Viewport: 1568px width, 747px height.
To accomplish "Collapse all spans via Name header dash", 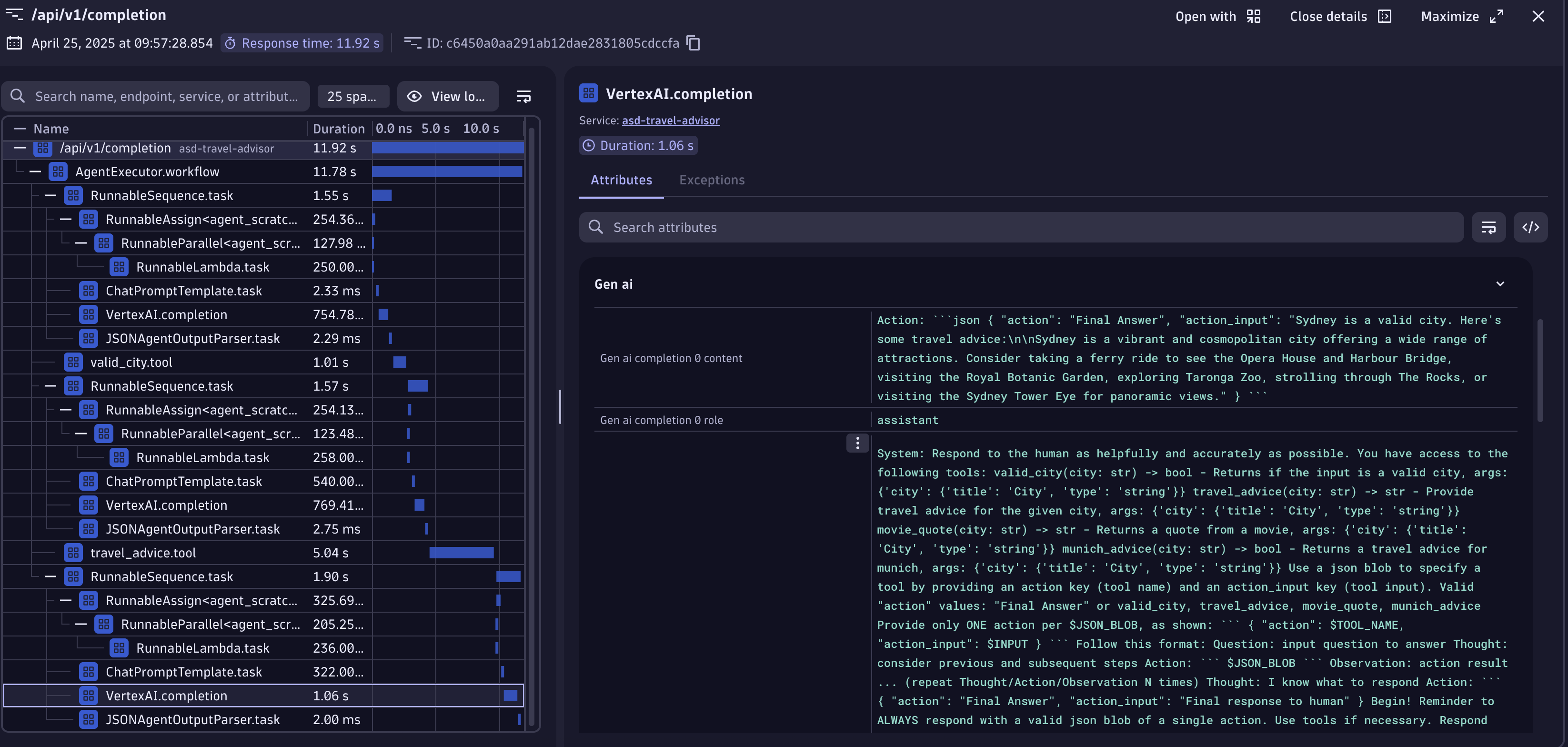I will tap(20, 129).
